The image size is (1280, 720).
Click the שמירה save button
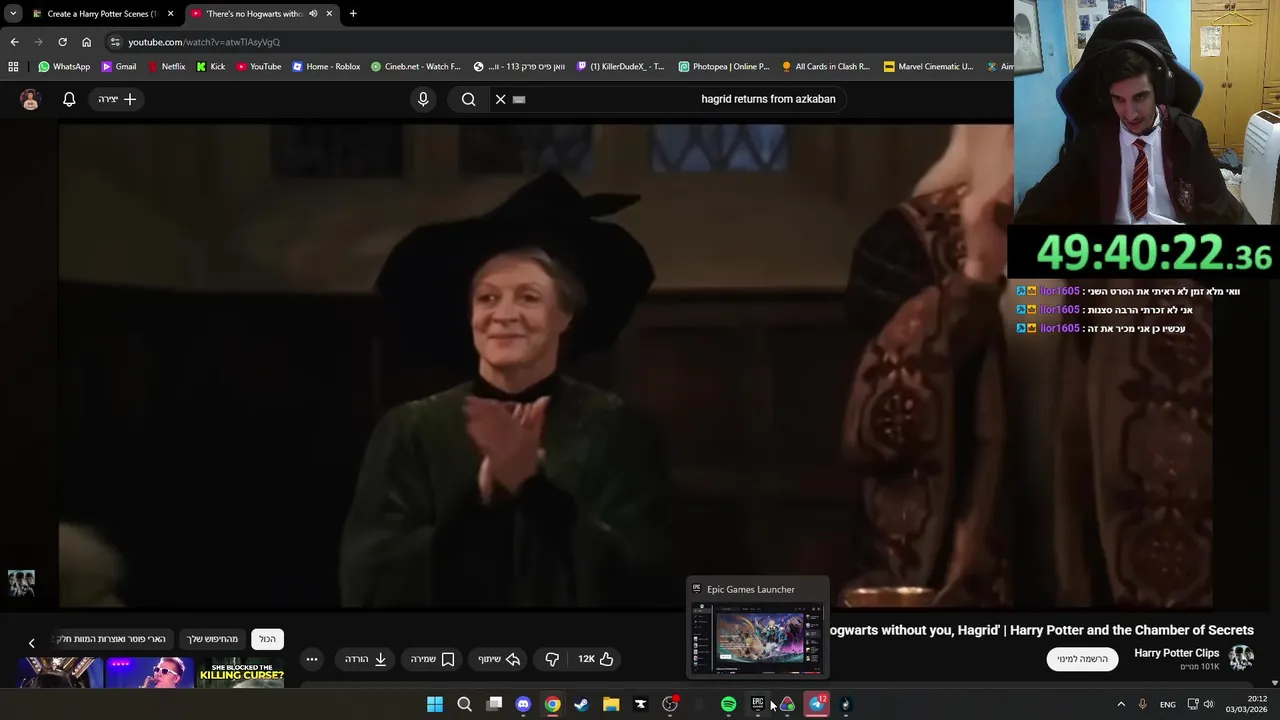tap(432, 659)
